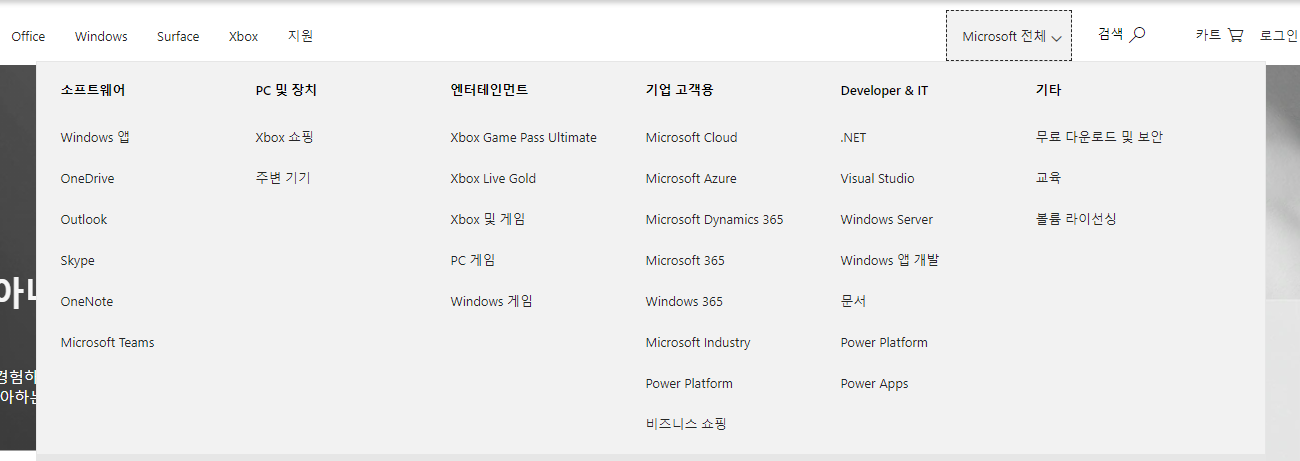Screen dimensions: 1300x461
Task: Open the Windows 게임 link
Action: pos(491,301)
